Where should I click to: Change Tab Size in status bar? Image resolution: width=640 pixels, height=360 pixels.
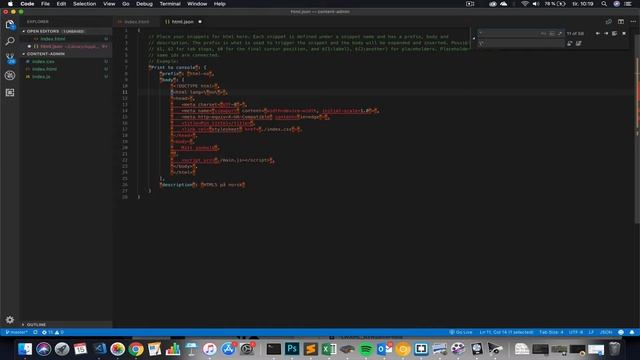[x=551, y=332]
